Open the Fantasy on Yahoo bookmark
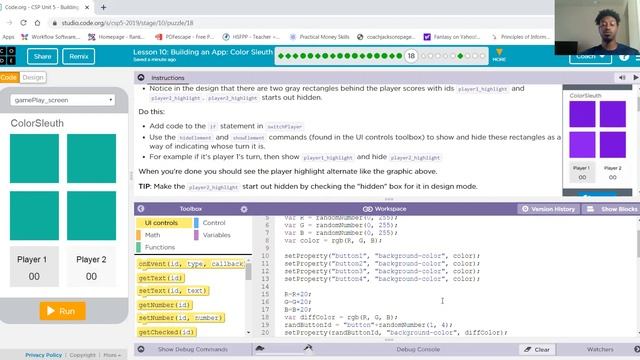640x360 pixels. pos(452,37)
